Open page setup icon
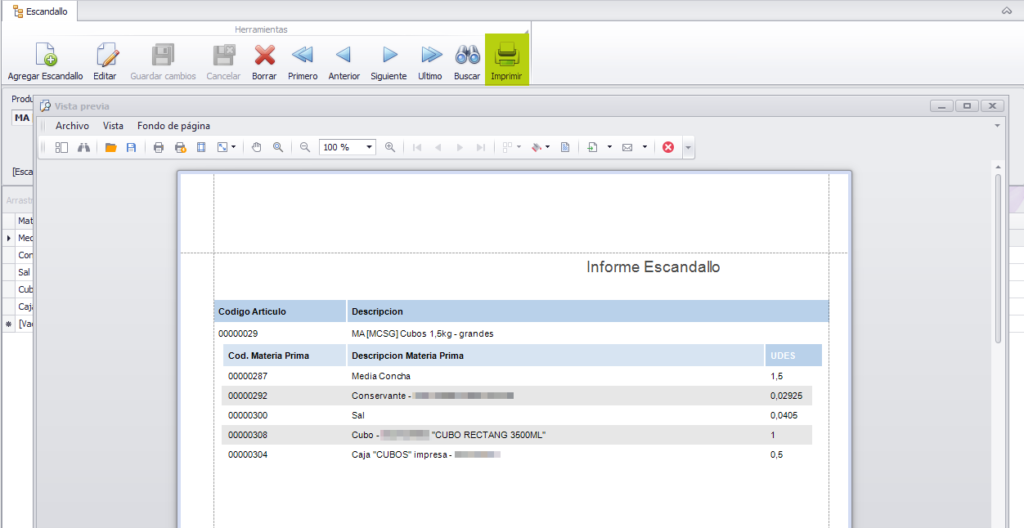The height and width of the screenshot is (528, 1024). click(x=201, y=148)
